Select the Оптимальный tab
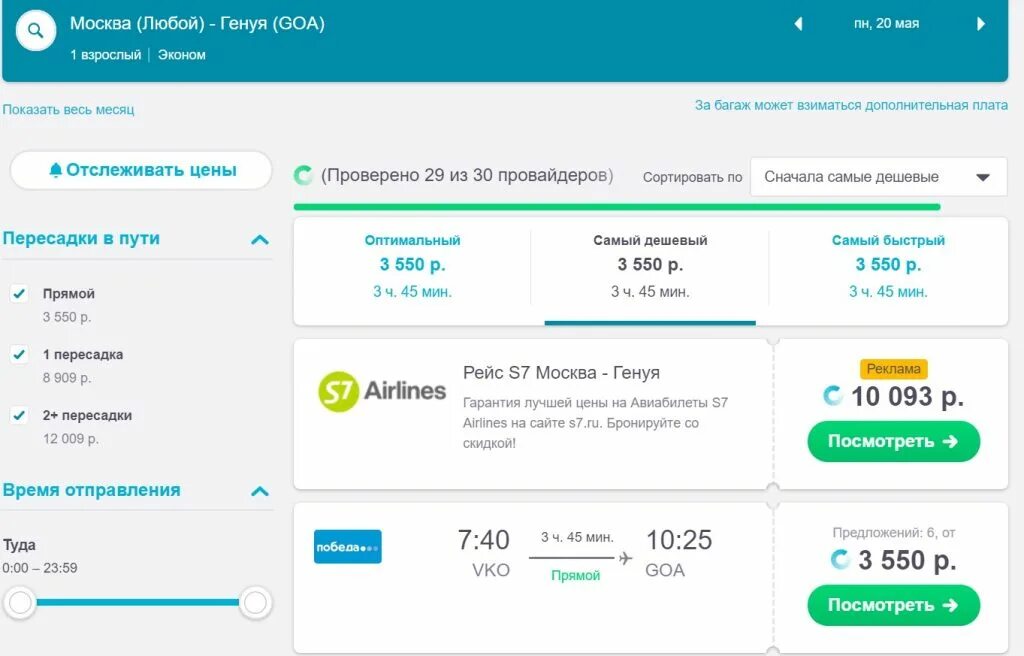This screenshot has width=1024, height=656. [412, 266]
